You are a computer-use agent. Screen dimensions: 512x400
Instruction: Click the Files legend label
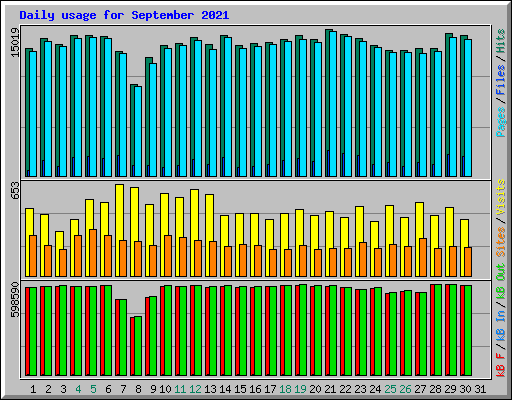pyautogui.click(x=501, y=80)
